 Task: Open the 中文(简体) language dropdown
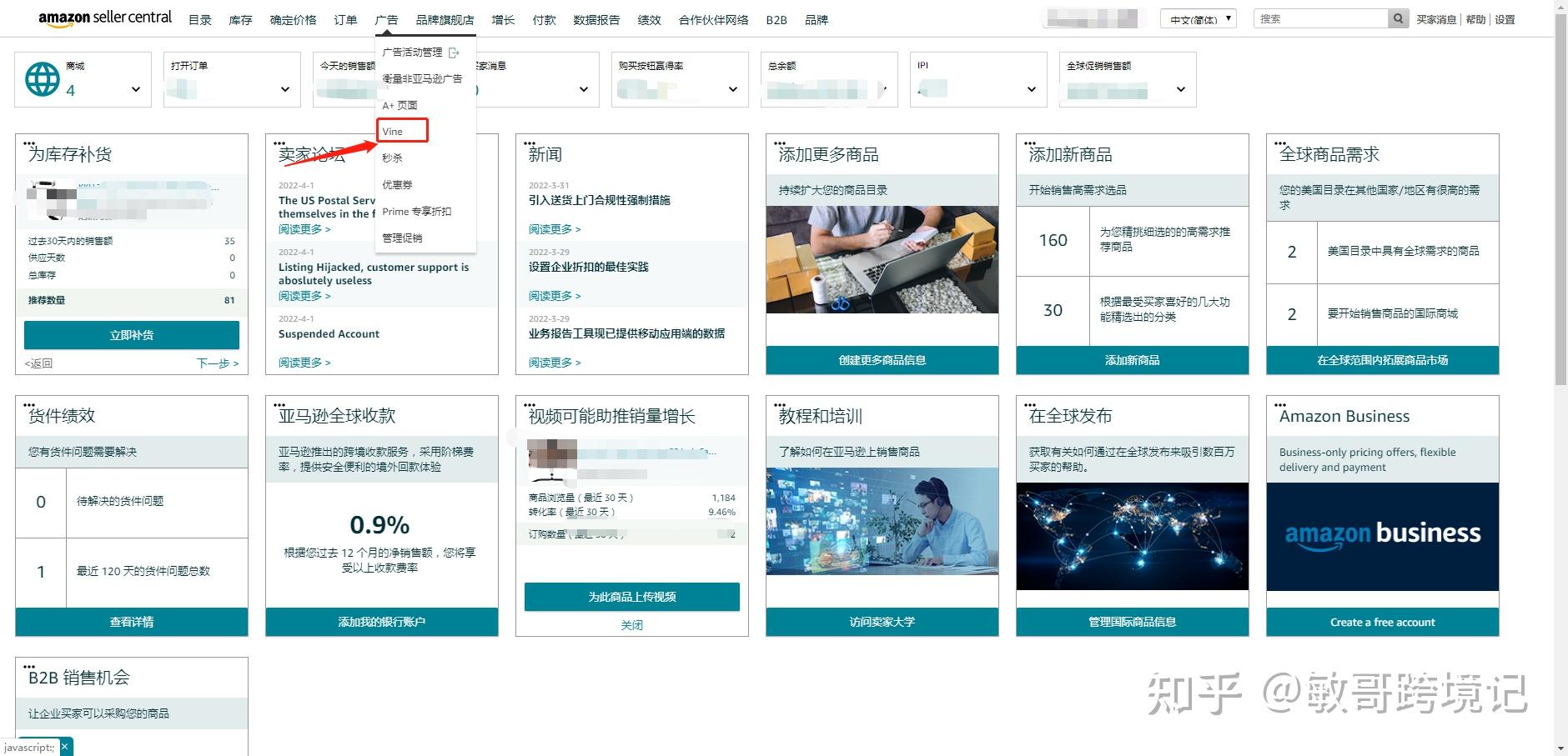[x=1198, y=19]
